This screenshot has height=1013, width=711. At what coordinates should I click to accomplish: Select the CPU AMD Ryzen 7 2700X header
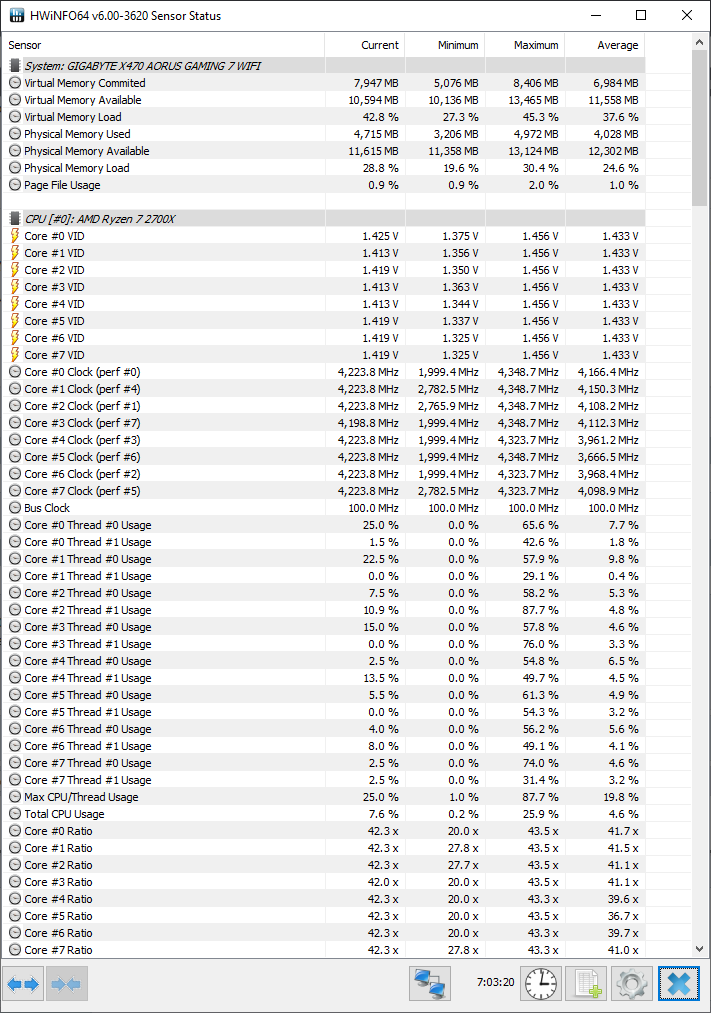pos(99,219)
